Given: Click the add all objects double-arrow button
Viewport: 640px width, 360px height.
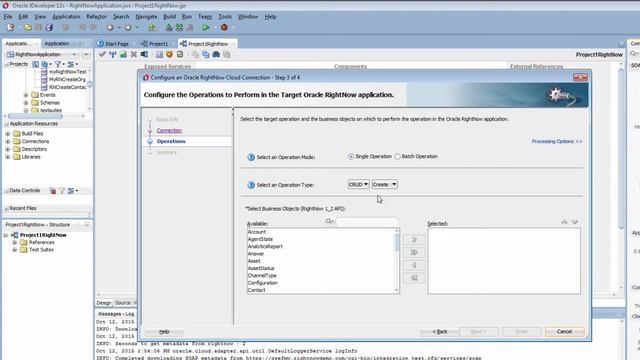Looking at the screenshot, I should pos(413,253).
